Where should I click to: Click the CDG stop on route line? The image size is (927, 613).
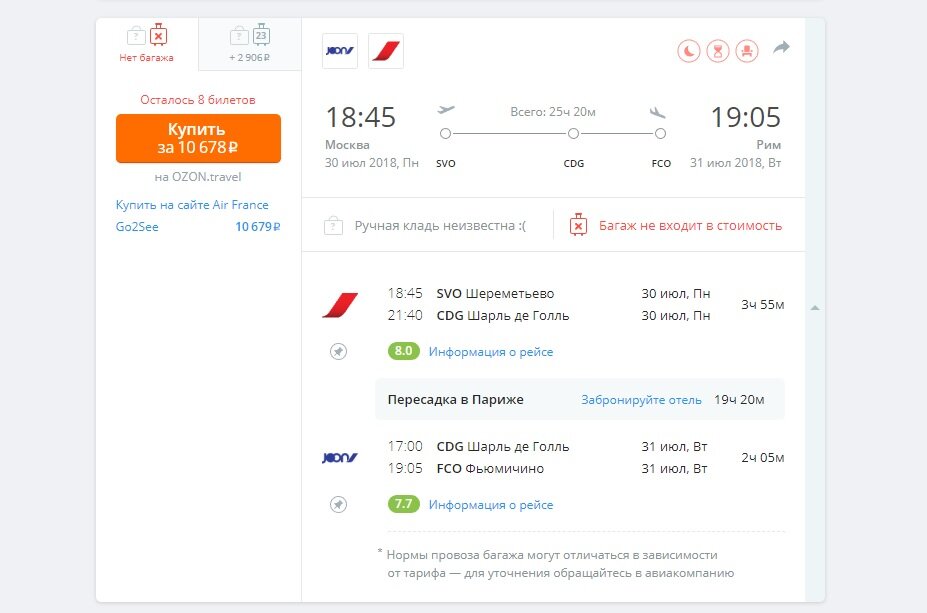click(573, 134)
